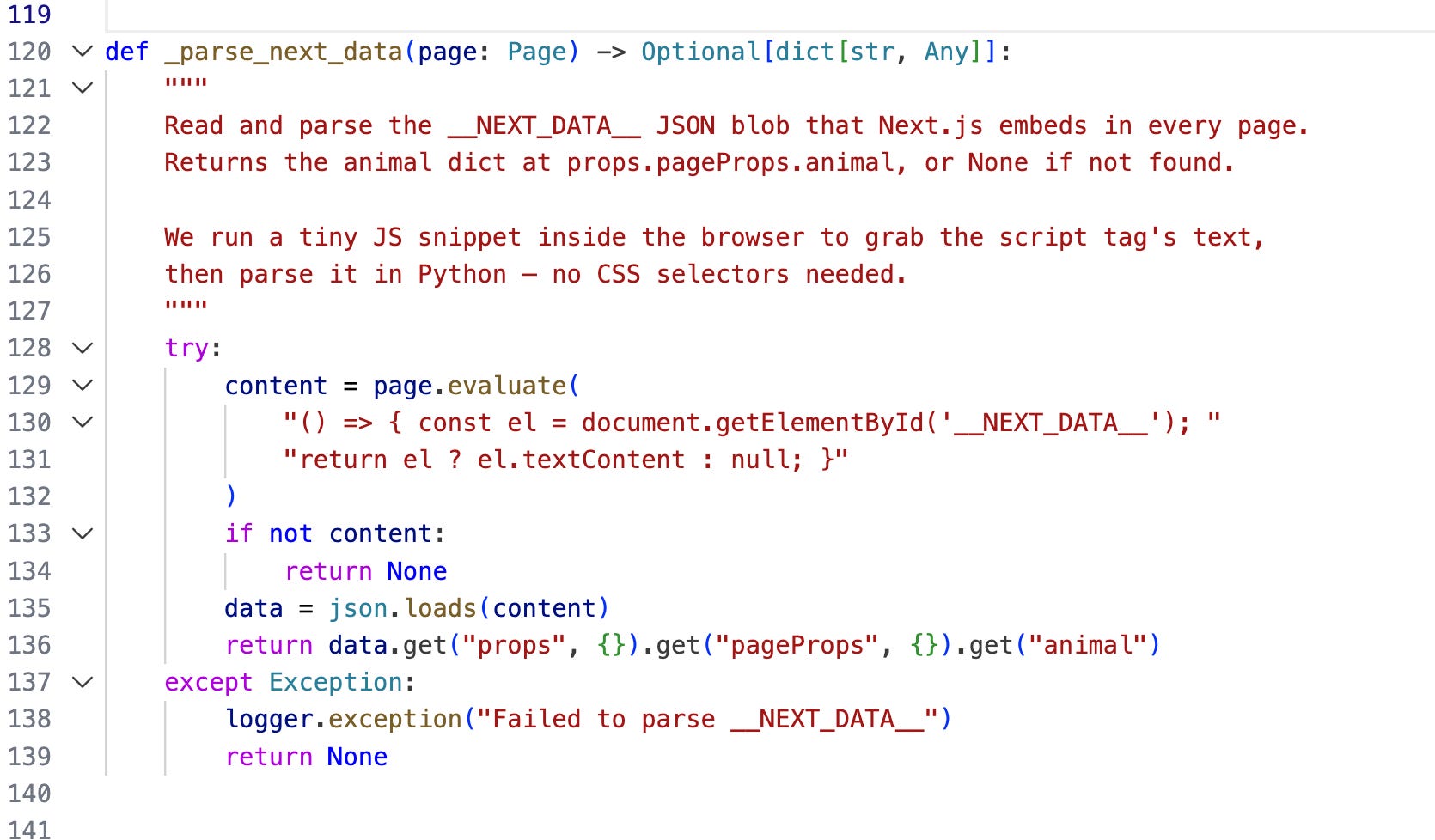The image size is (1435, 840).
Task: Click line number 122 in gutter
Action: (x=30, y=125)
